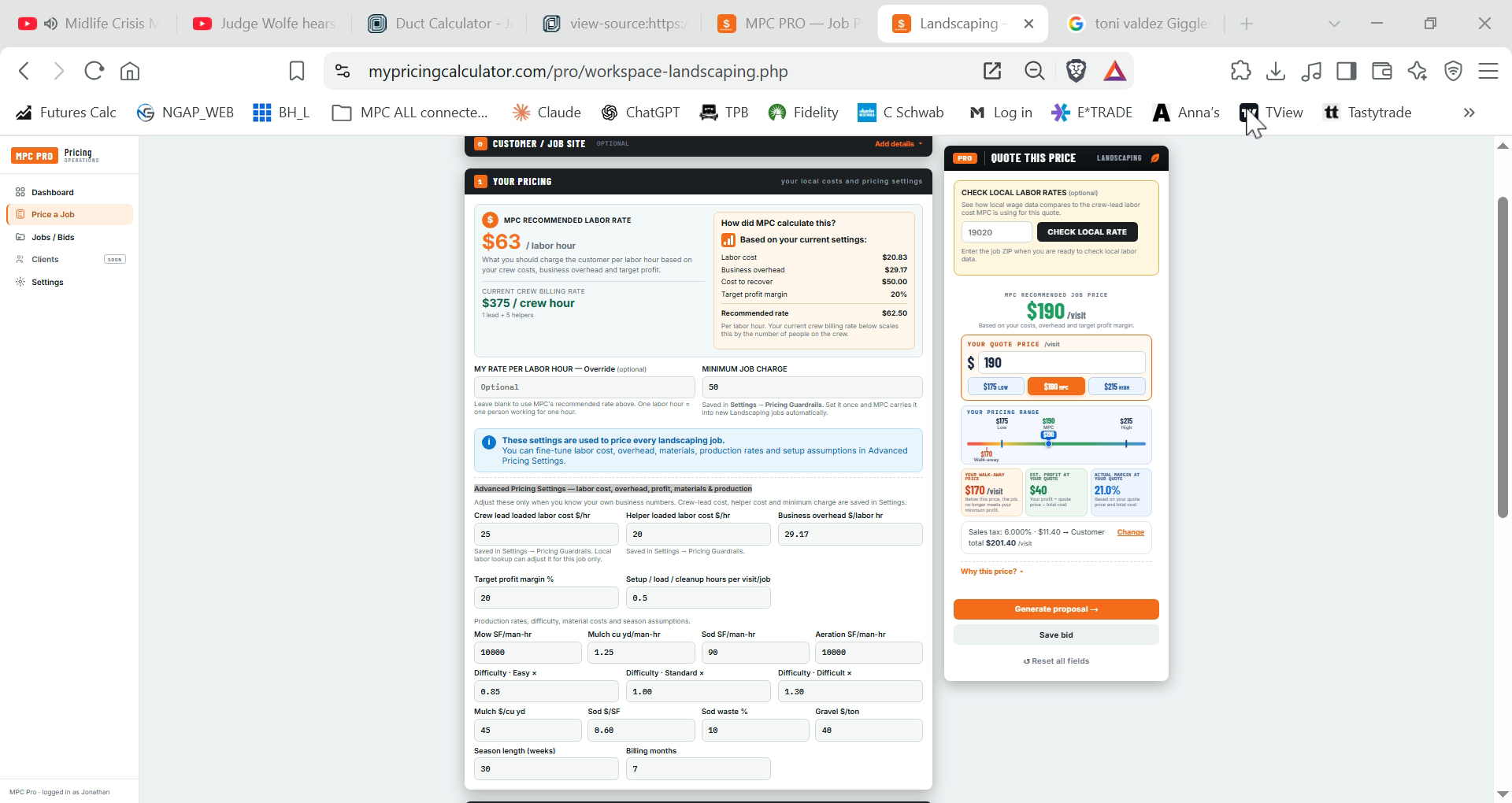Zoom out using the magnifier icon

click(1035, 71)
